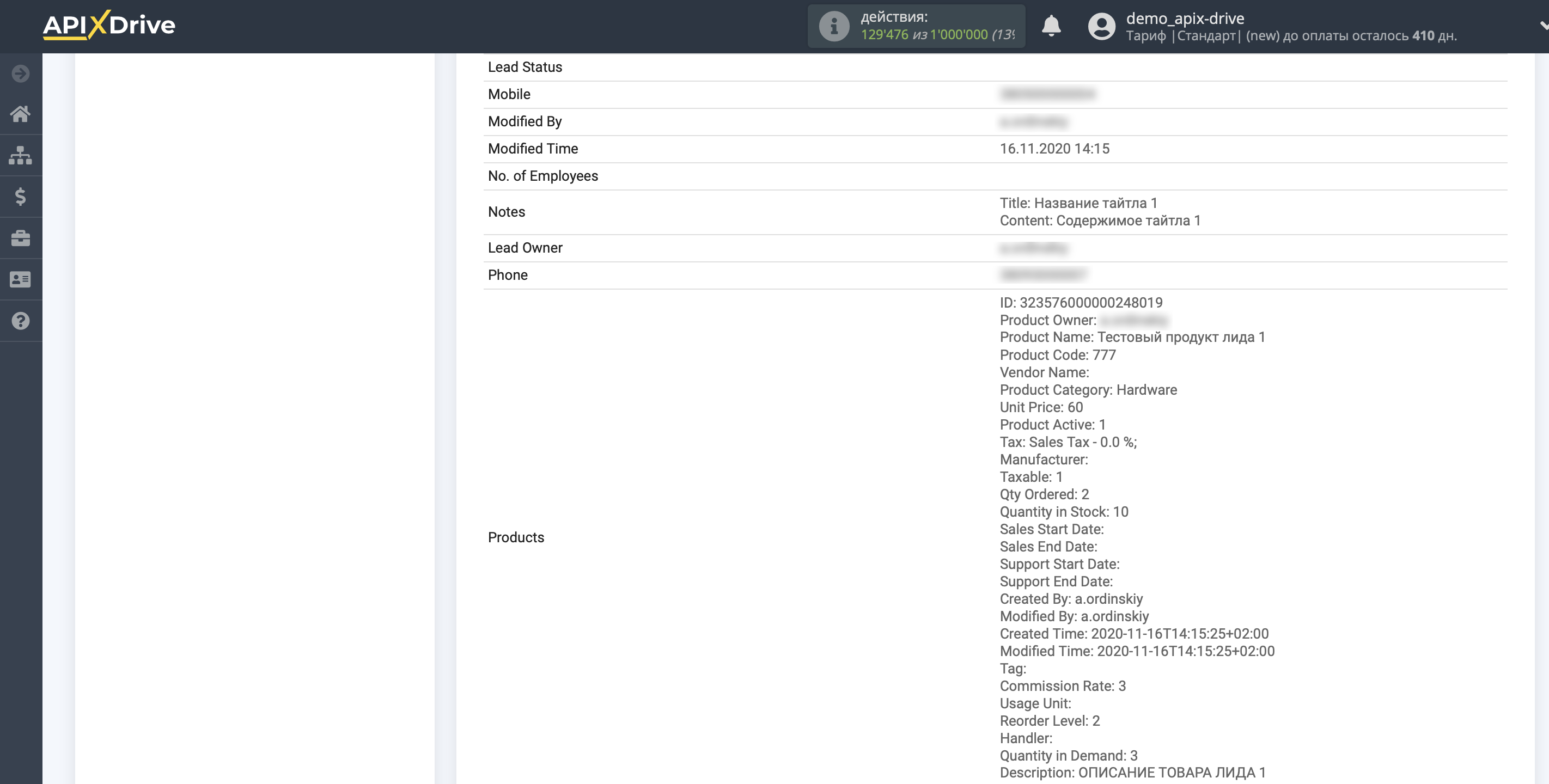Click the ID: 323576000000248019 line
The width and height of the screenshot is (1549, 784).
(1081, 302)
